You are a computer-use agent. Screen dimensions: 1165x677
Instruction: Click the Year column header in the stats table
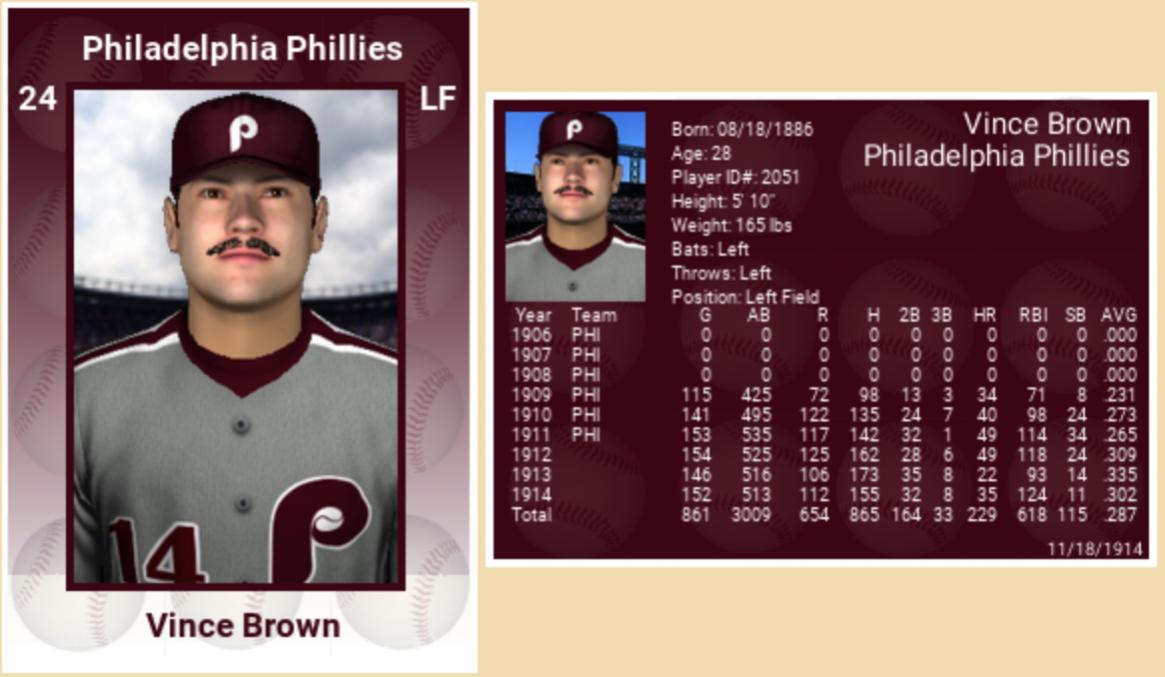tap(533, 315)
